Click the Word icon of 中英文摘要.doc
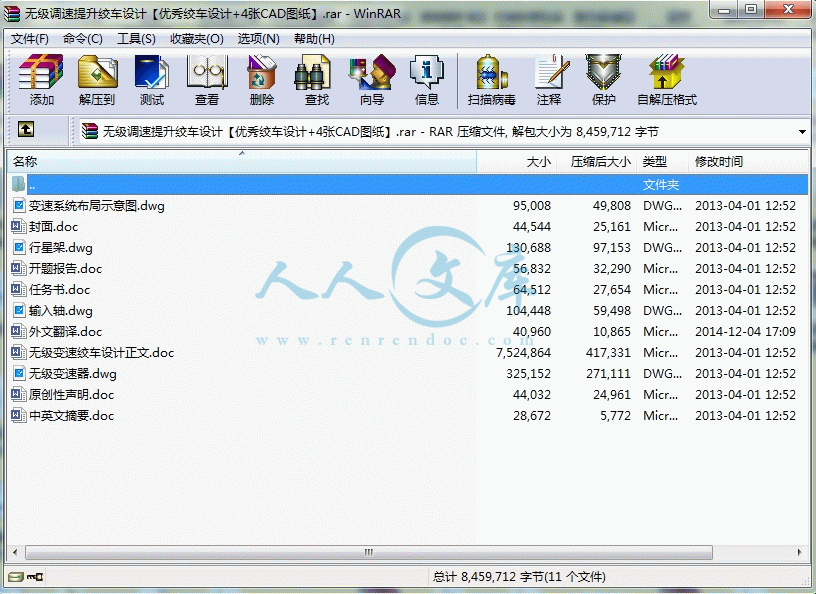Screen dimensions: 816x594 coord(19,415)
